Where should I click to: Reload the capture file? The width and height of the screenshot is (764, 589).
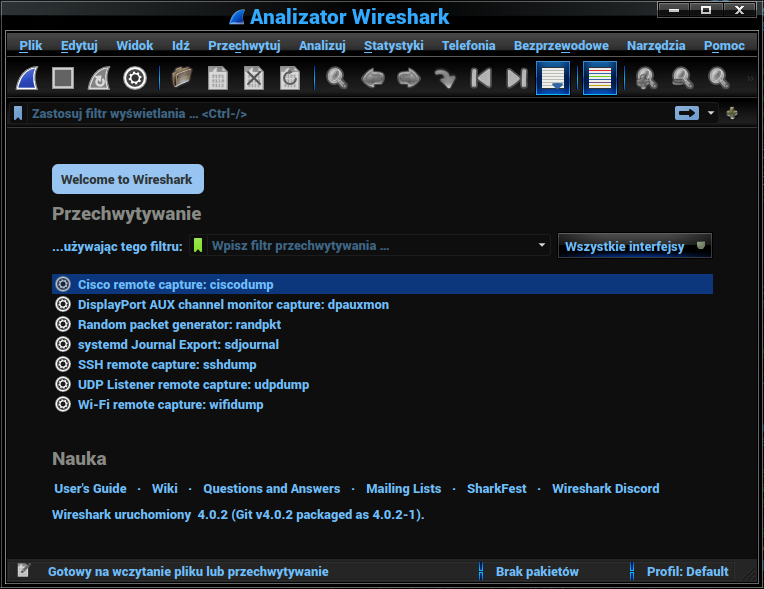[x=290, y=78]
